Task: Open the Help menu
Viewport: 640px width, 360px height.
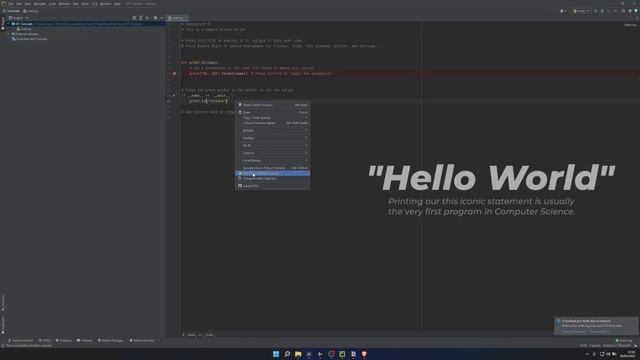Action: (x=117, y=4)
